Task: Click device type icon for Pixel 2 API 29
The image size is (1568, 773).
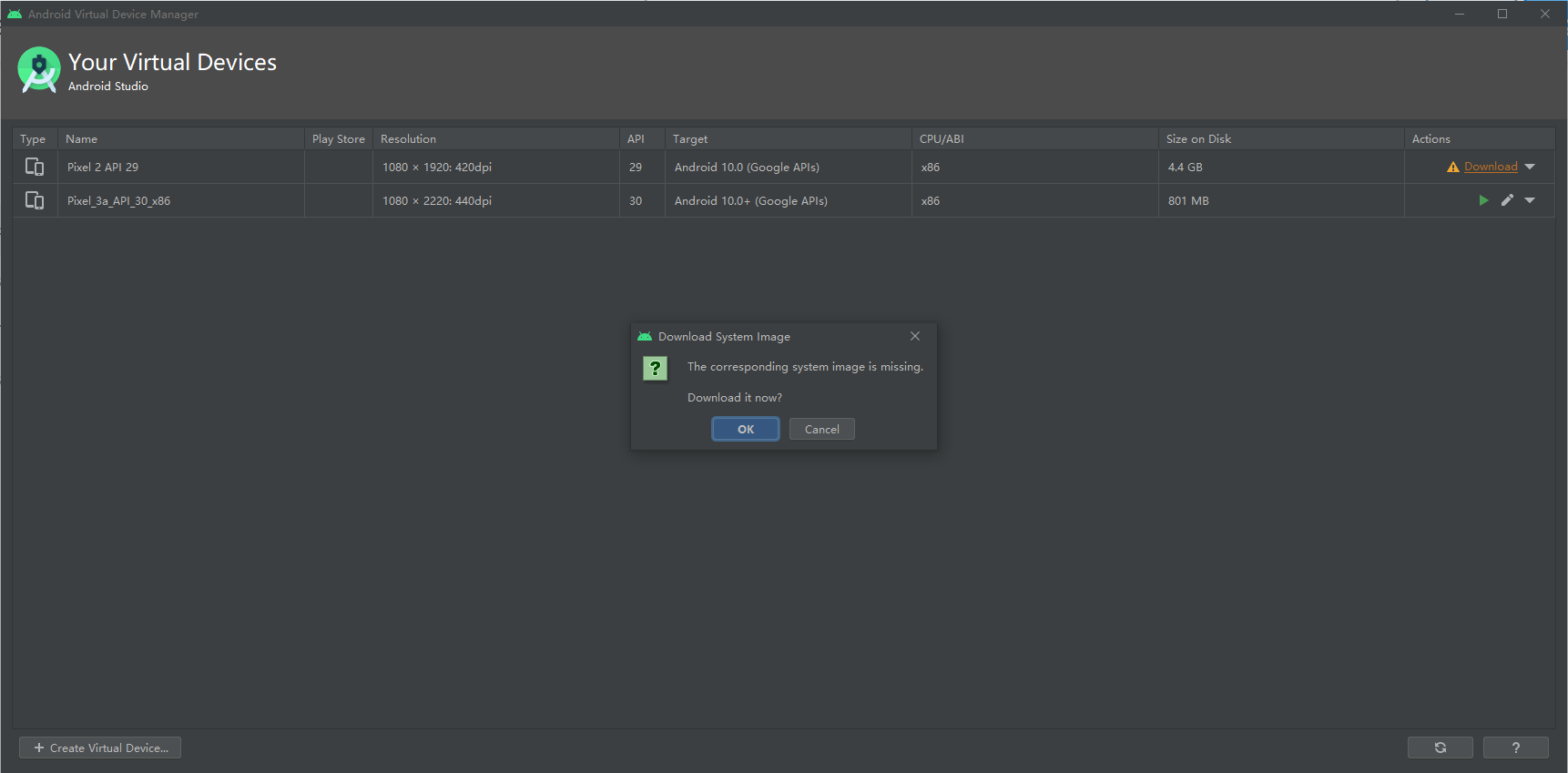Action: point(35,167)
